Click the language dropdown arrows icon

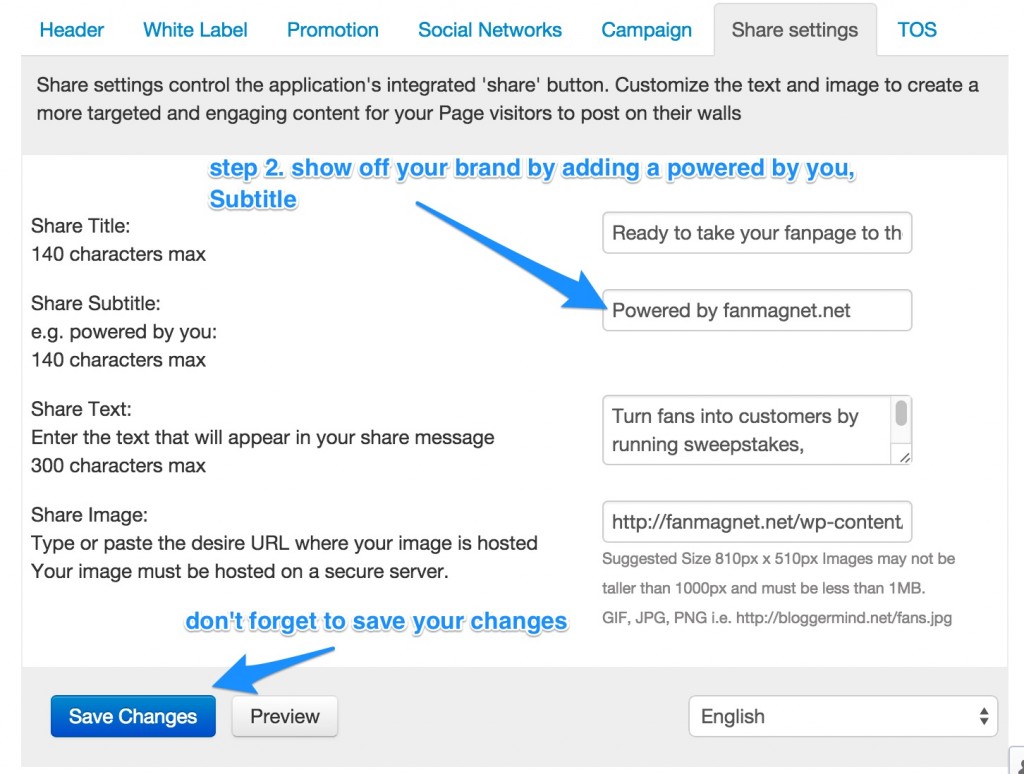[x=984, y=717]
